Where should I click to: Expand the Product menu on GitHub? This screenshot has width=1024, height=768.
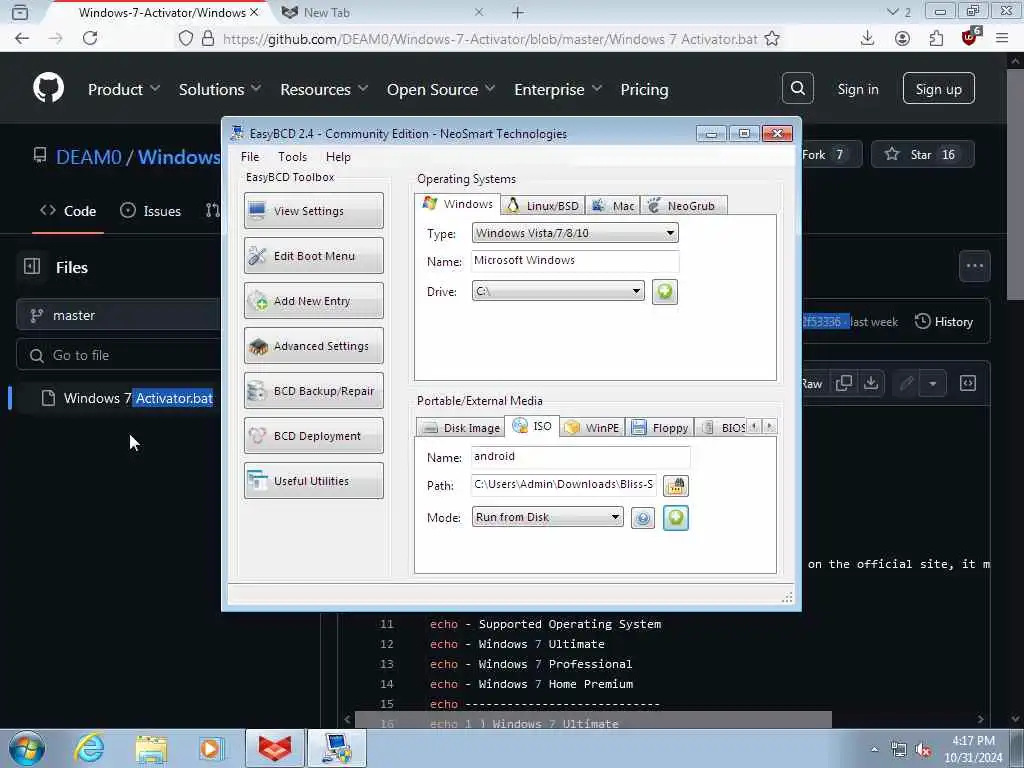point(123,89)
